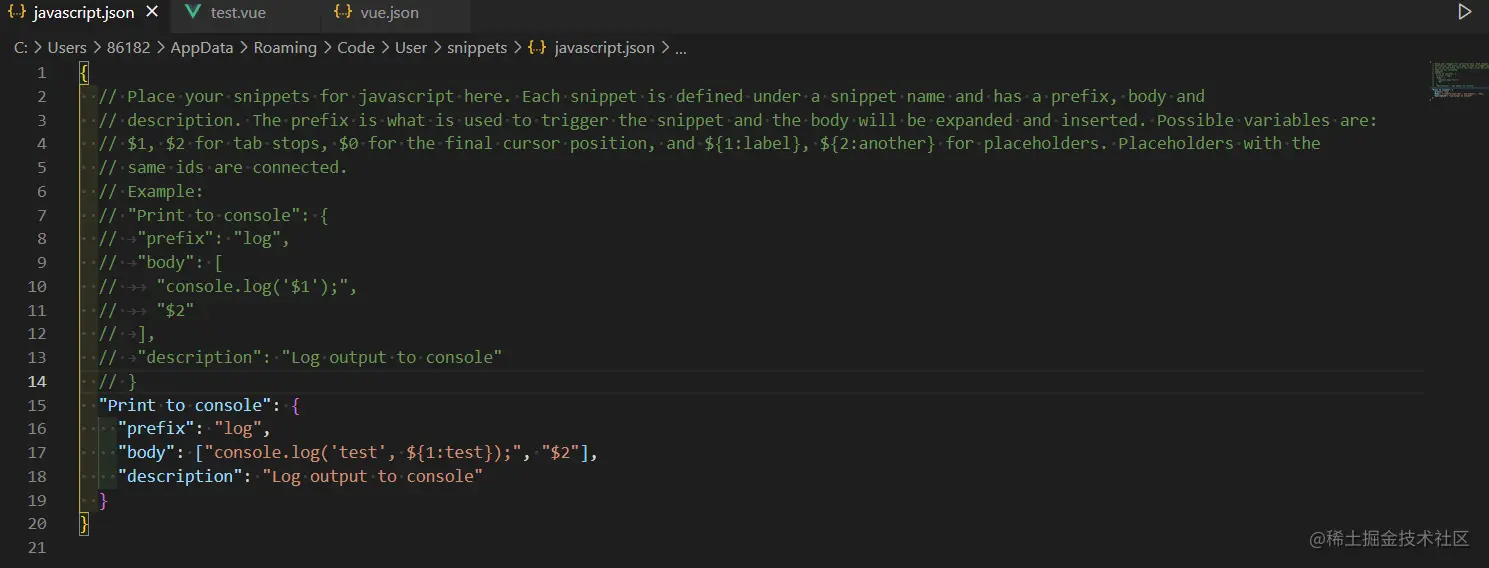Click the breadcrumb ellipsis after javascript.json
1489x568 pixels.
click(x=681, y=48)
